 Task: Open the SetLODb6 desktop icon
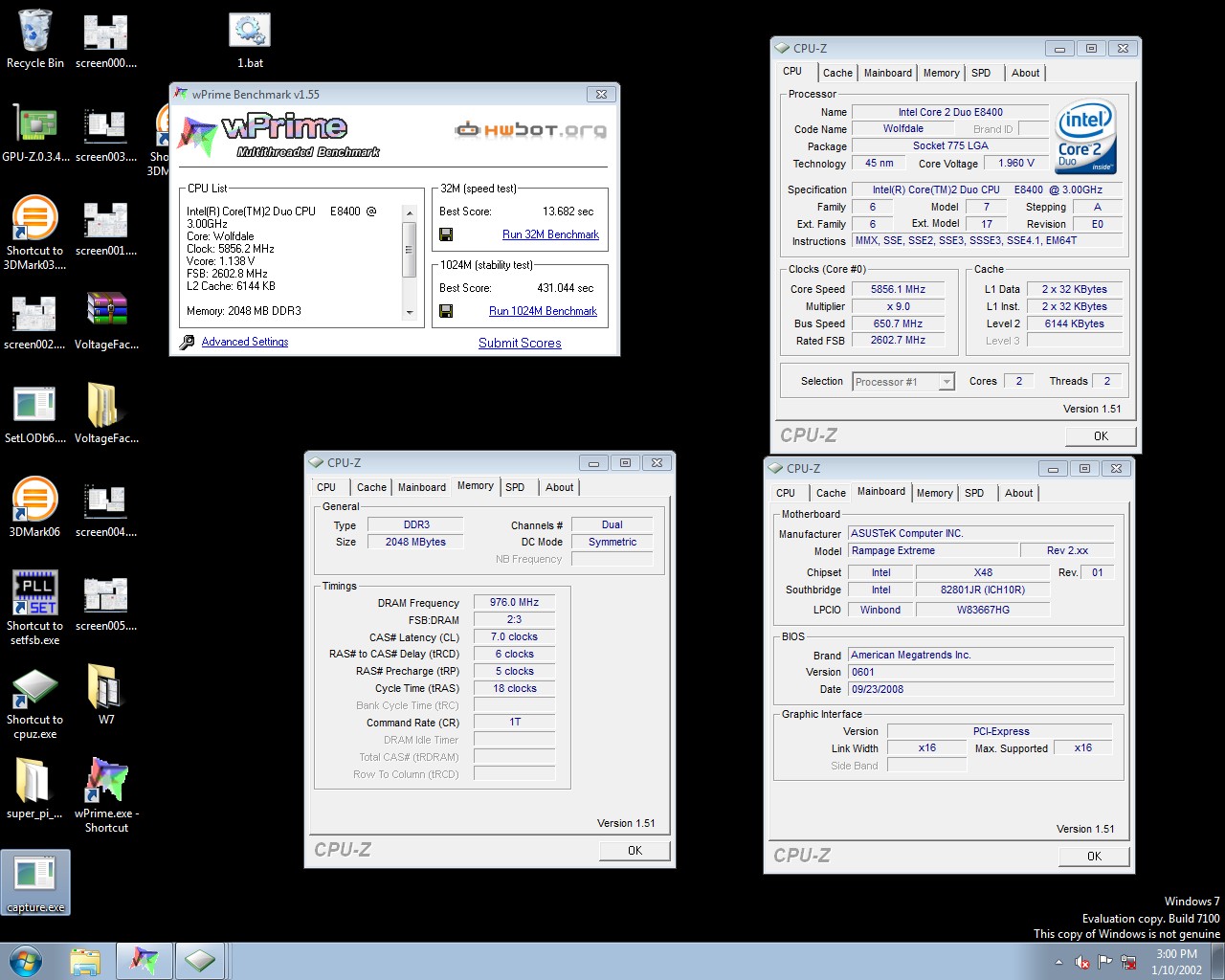click(35, 414)
